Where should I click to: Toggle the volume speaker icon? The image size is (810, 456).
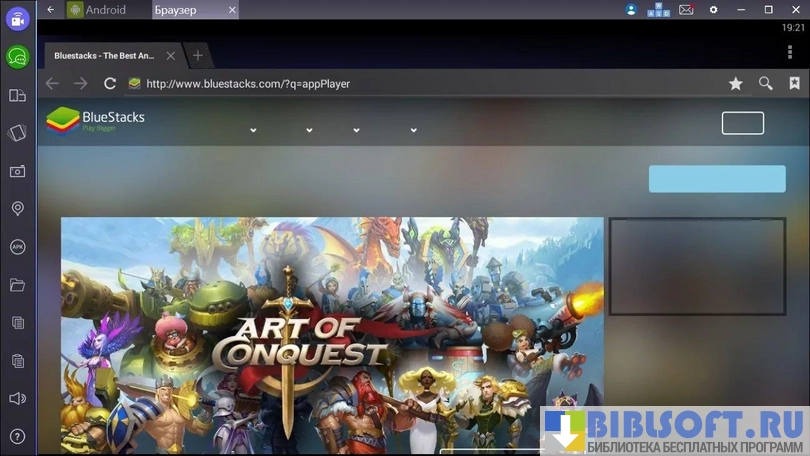pyautogui.click(x=17, y=399)
